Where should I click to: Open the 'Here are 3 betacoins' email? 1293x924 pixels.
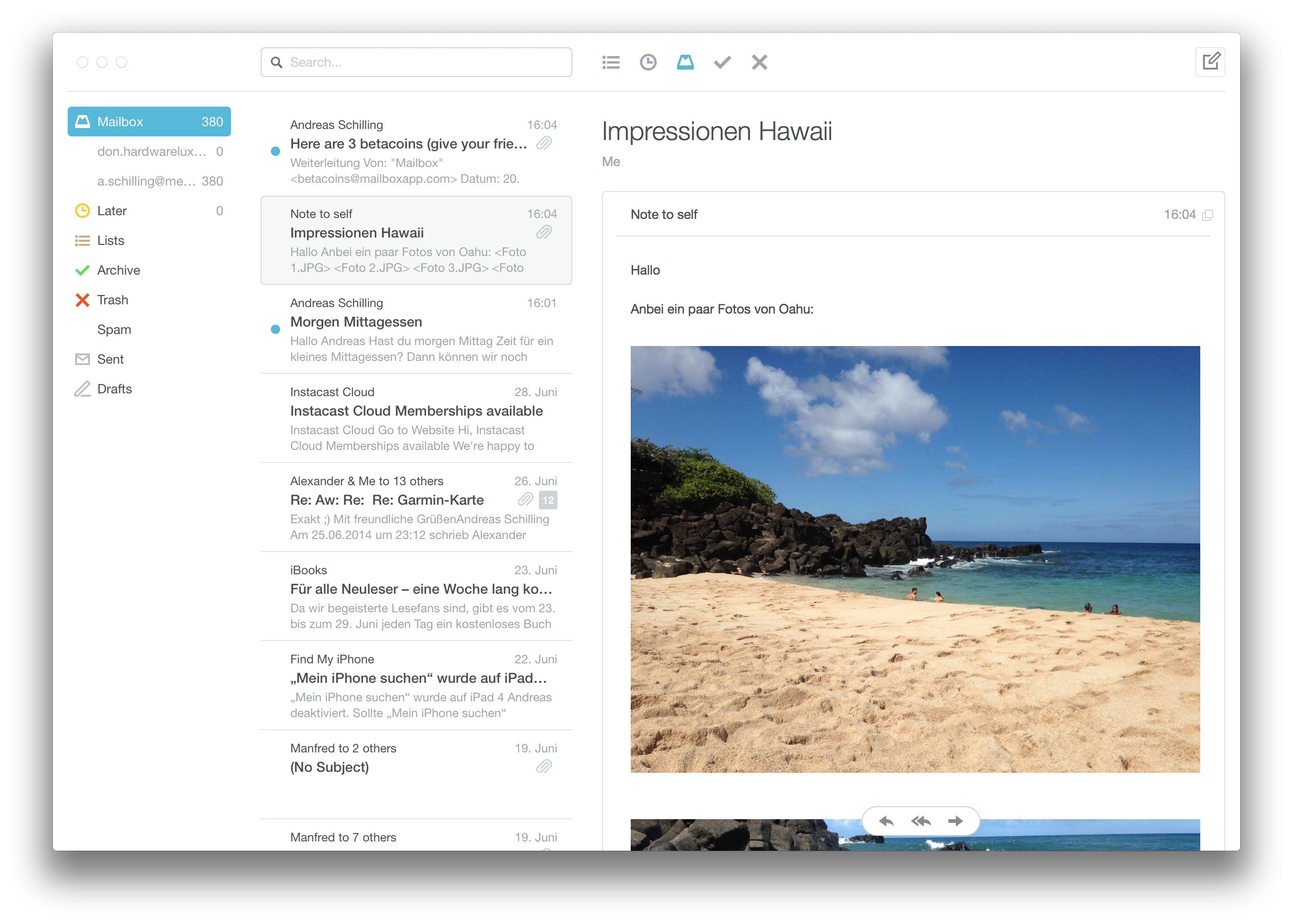(416, 151)
